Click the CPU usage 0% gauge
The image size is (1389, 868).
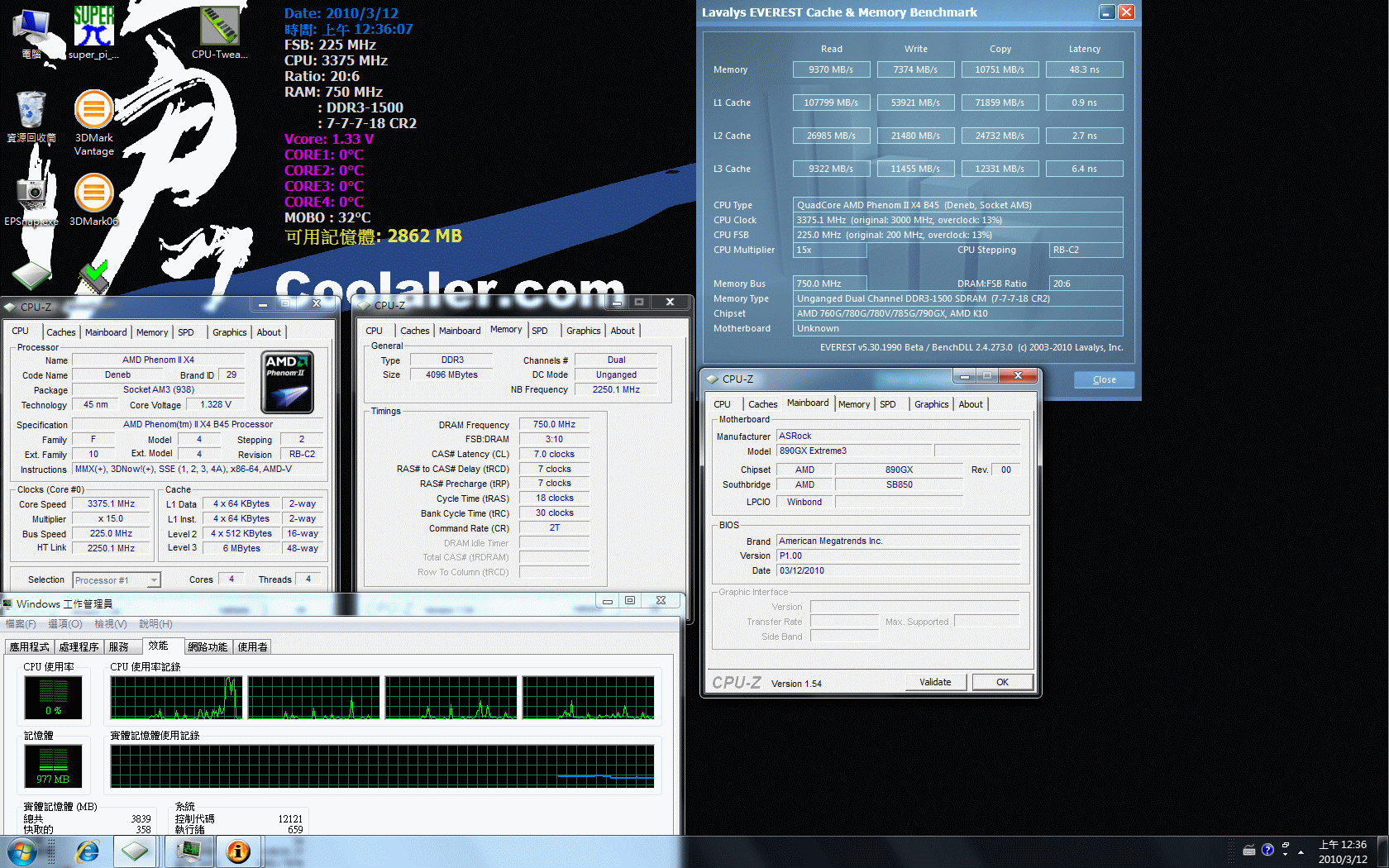coord(53,697)
